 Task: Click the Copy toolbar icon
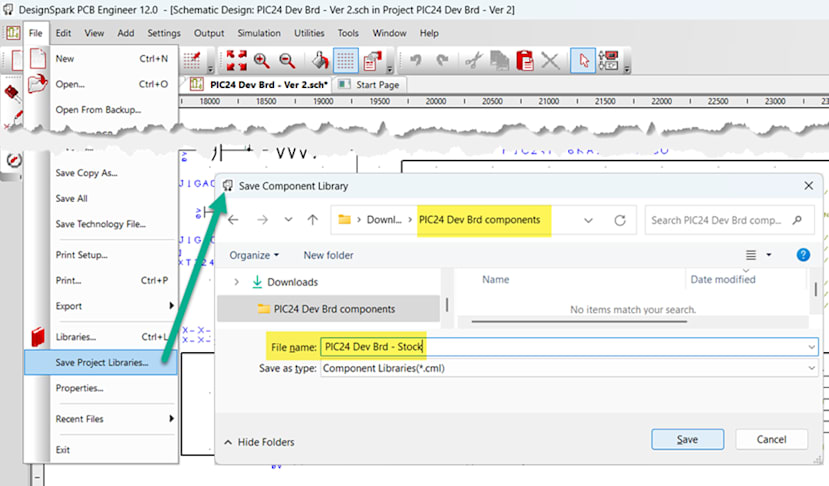(x=499, y=61)
